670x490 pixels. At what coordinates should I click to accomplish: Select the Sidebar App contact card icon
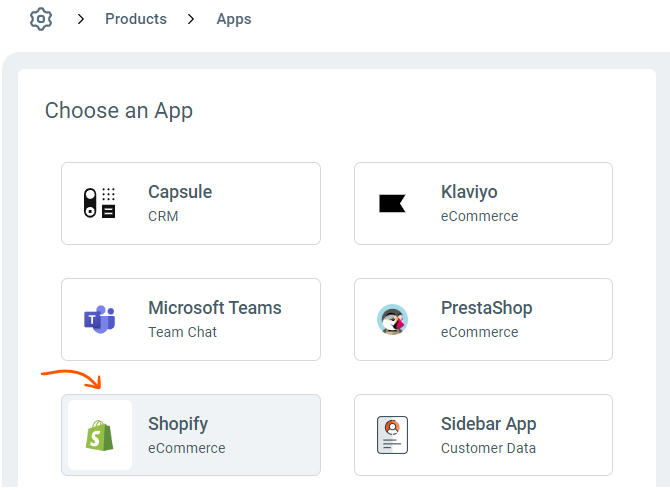[392, 435]
